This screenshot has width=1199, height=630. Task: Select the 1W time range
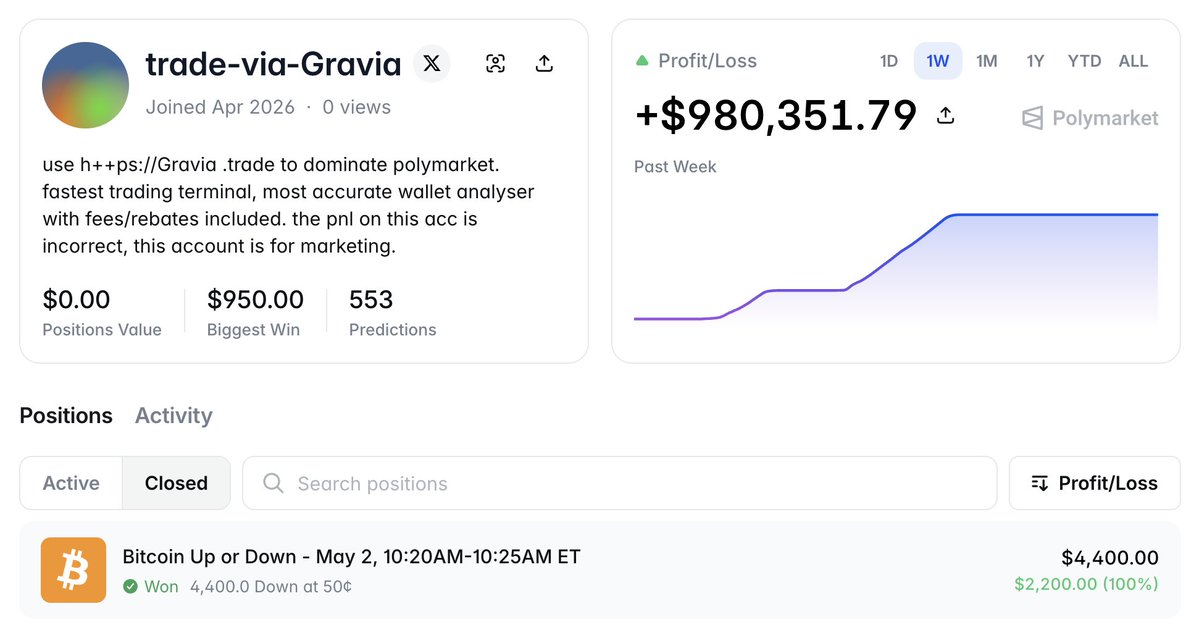pyautogui.click(x=937, y=61)
